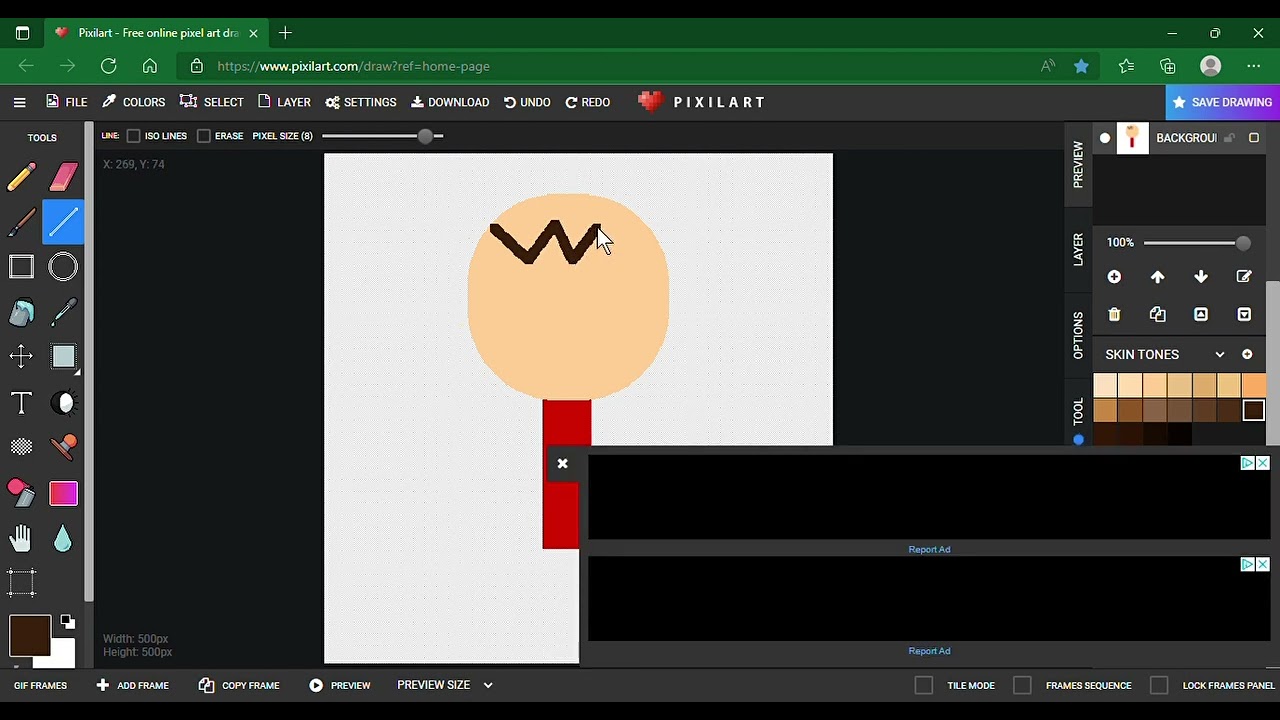
Task: Click the Redo button
Action: 588,102
